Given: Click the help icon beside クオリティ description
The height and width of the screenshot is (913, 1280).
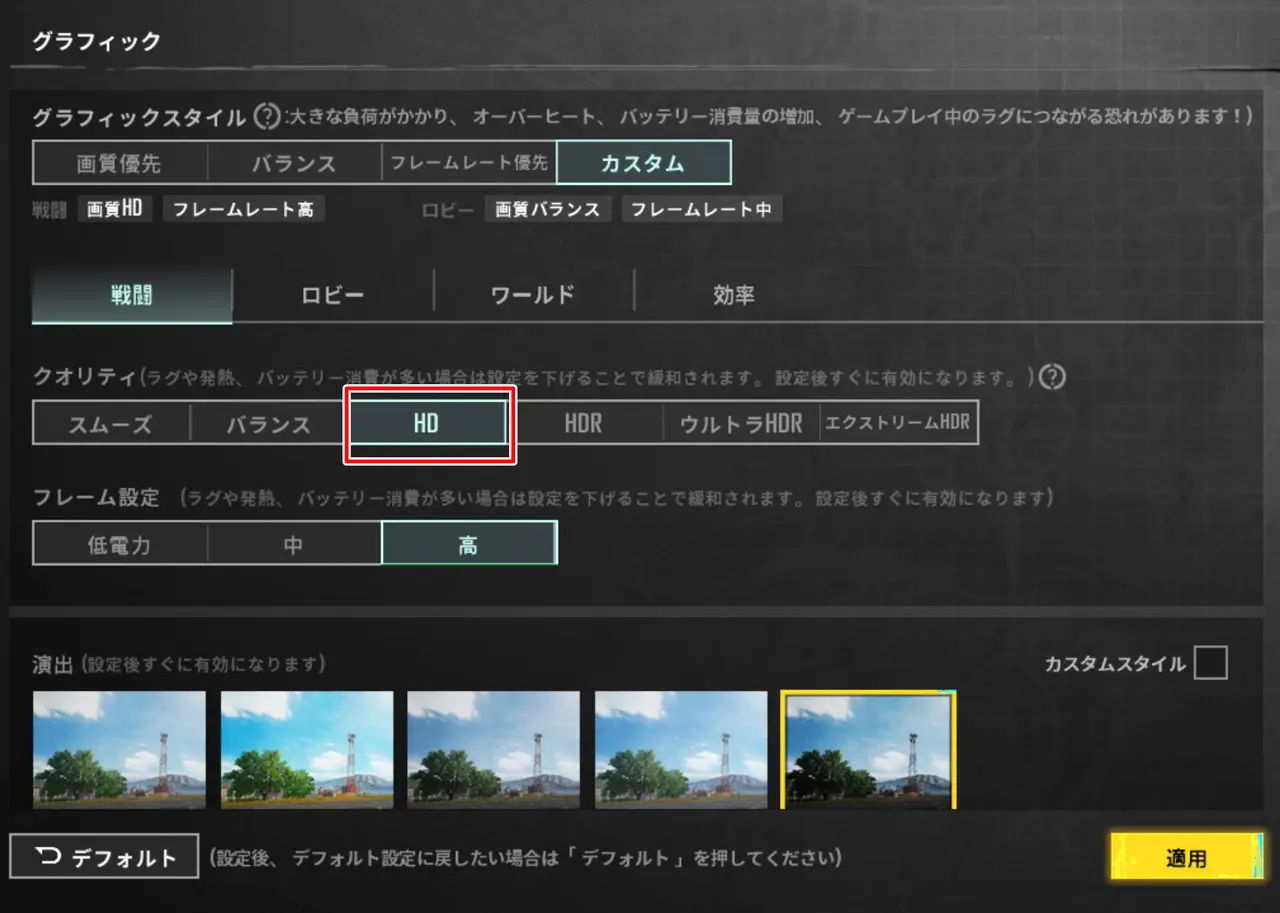Looking at the screenshot, I should point(1052,377).
